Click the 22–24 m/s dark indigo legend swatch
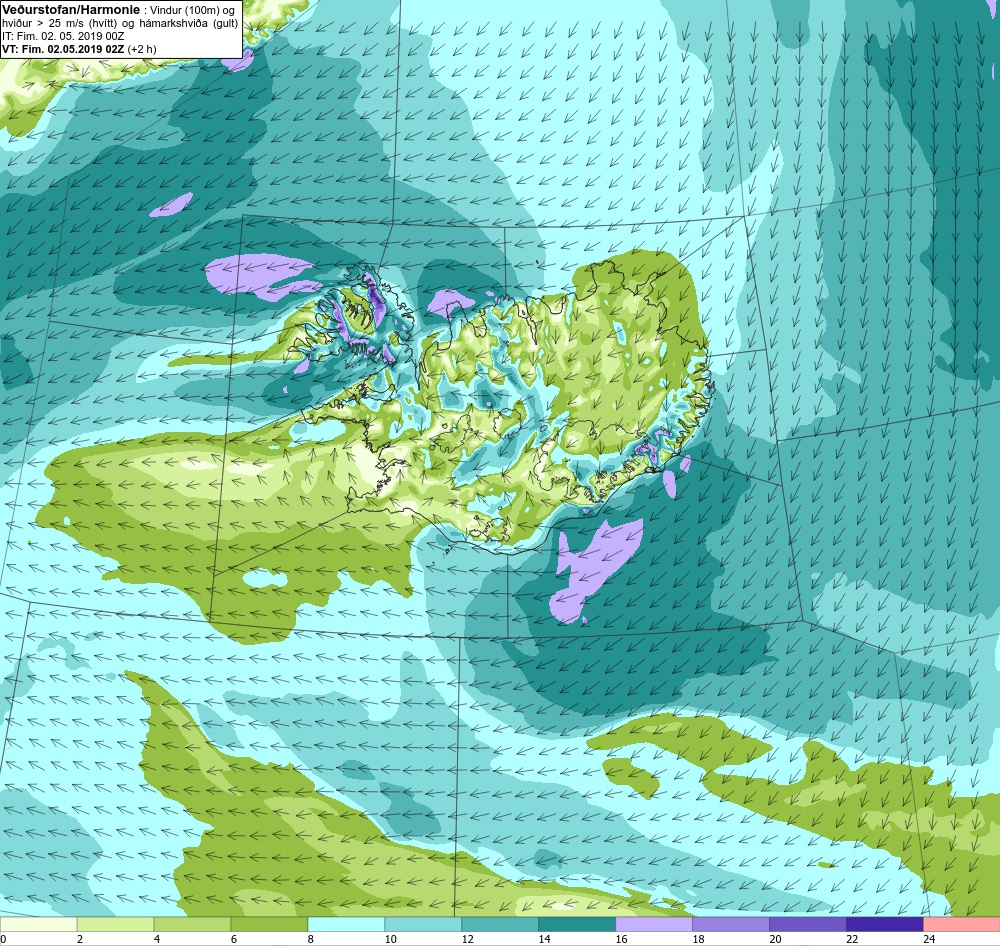 [x=885, y=924]
